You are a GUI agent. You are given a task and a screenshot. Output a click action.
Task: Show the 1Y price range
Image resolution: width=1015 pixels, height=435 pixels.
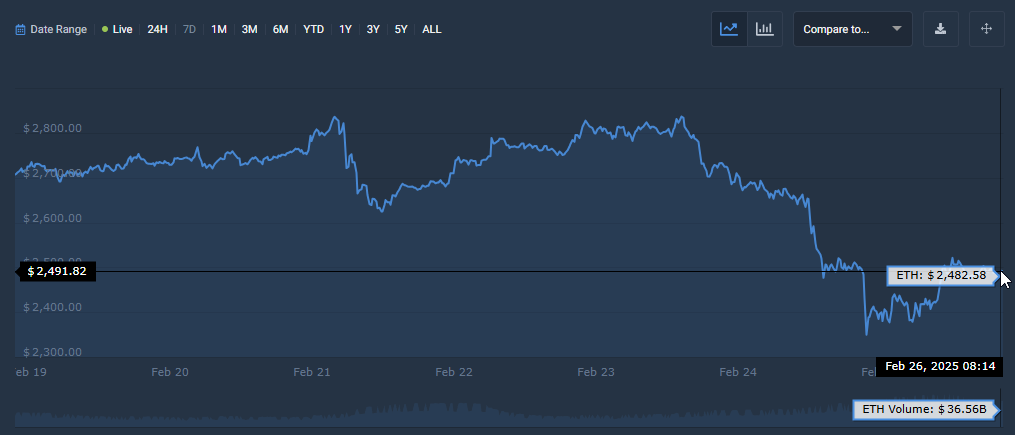tap(345, 30)
